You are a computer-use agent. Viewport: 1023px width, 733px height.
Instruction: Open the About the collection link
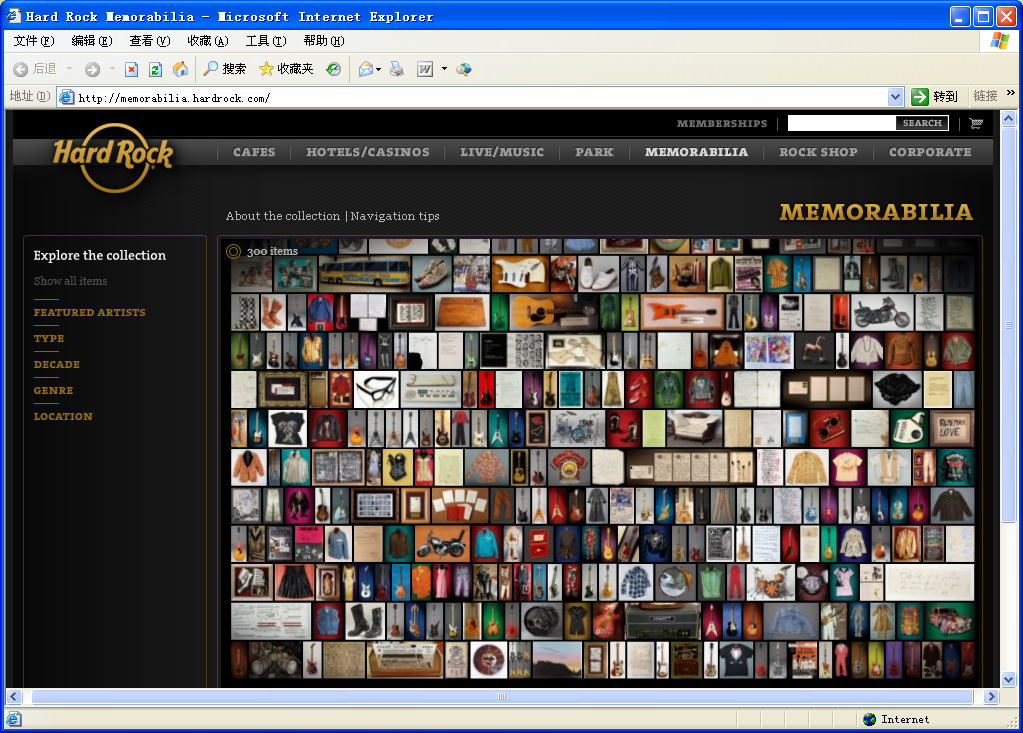click(283, 216)
